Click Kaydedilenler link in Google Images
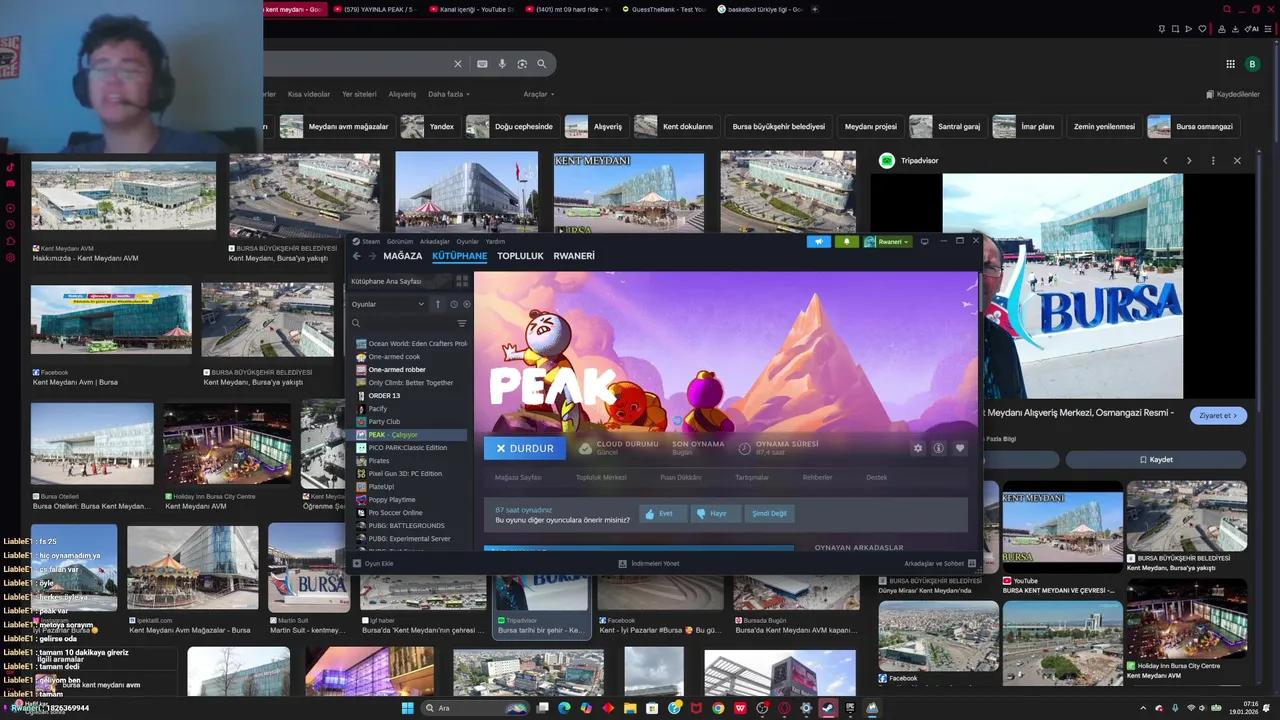Image resolution: width=1280 pixels, height=720 pixels. 1233,94
